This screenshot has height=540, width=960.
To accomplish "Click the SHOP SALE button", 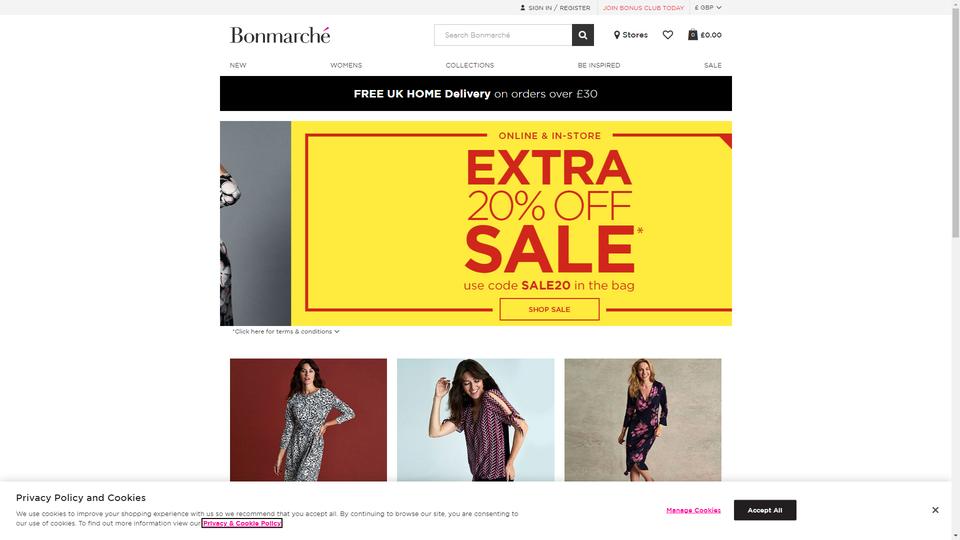I will pyautogui.click(x=549, y=309).
